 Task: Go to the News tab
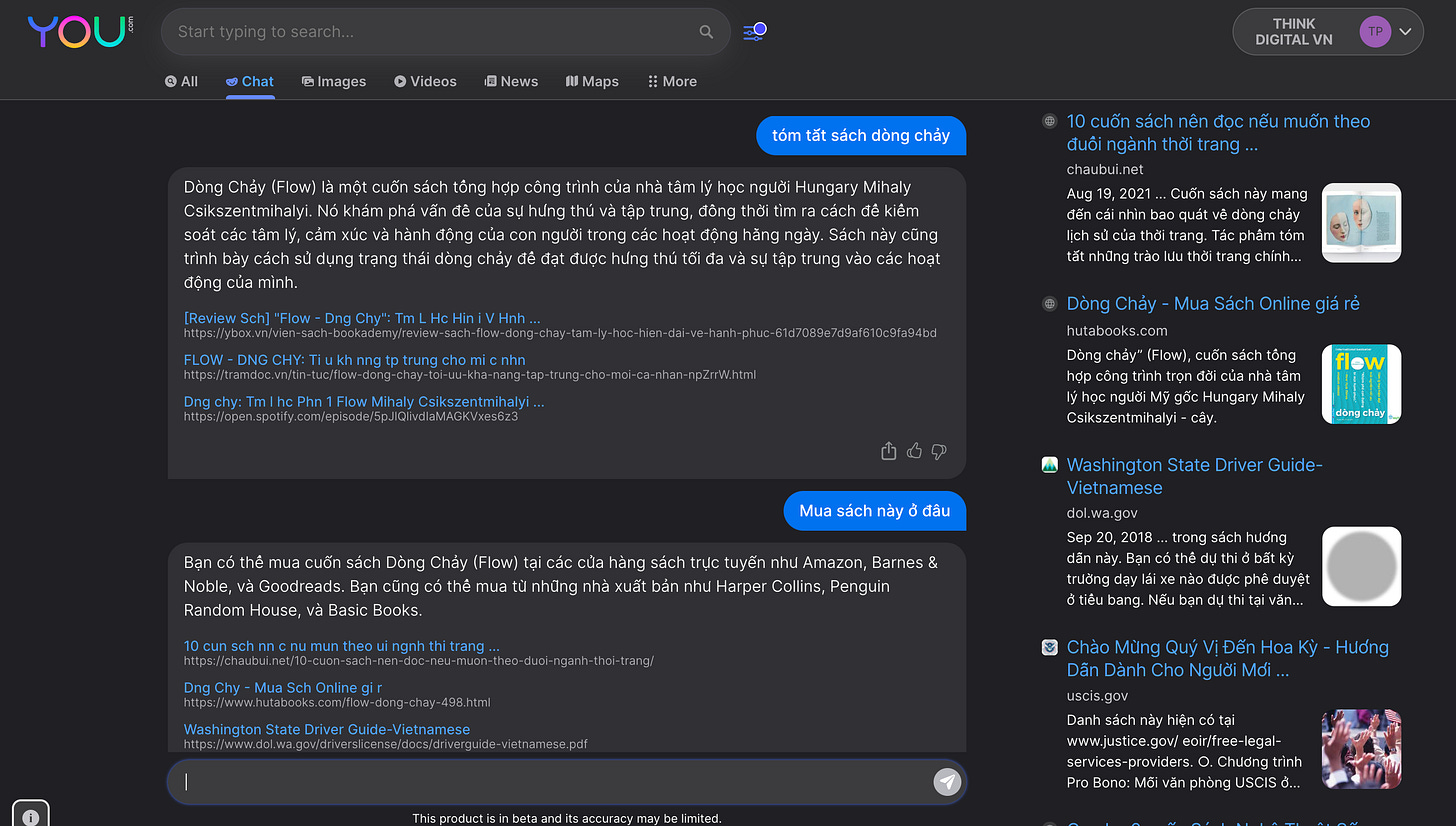[511, 82]
